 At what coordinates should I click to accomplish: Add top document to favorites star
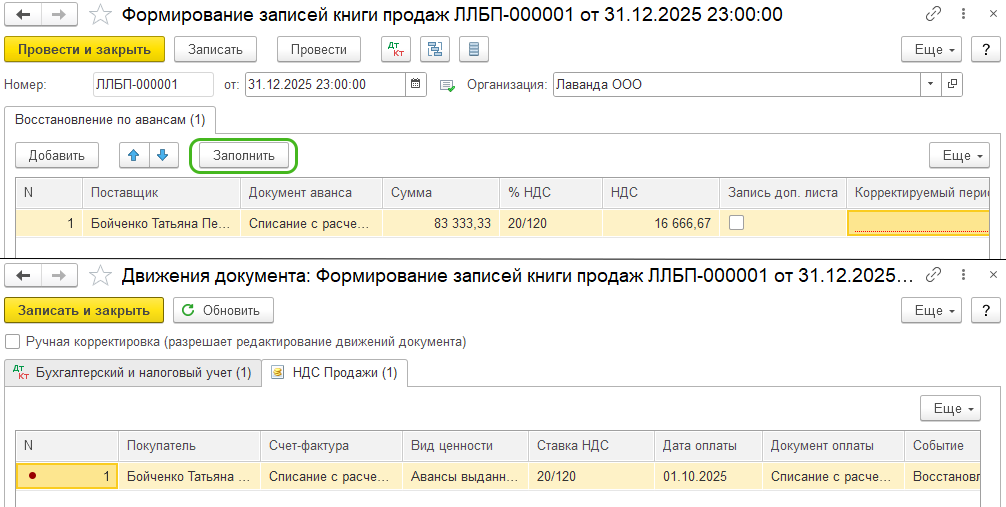click(100, 15)
